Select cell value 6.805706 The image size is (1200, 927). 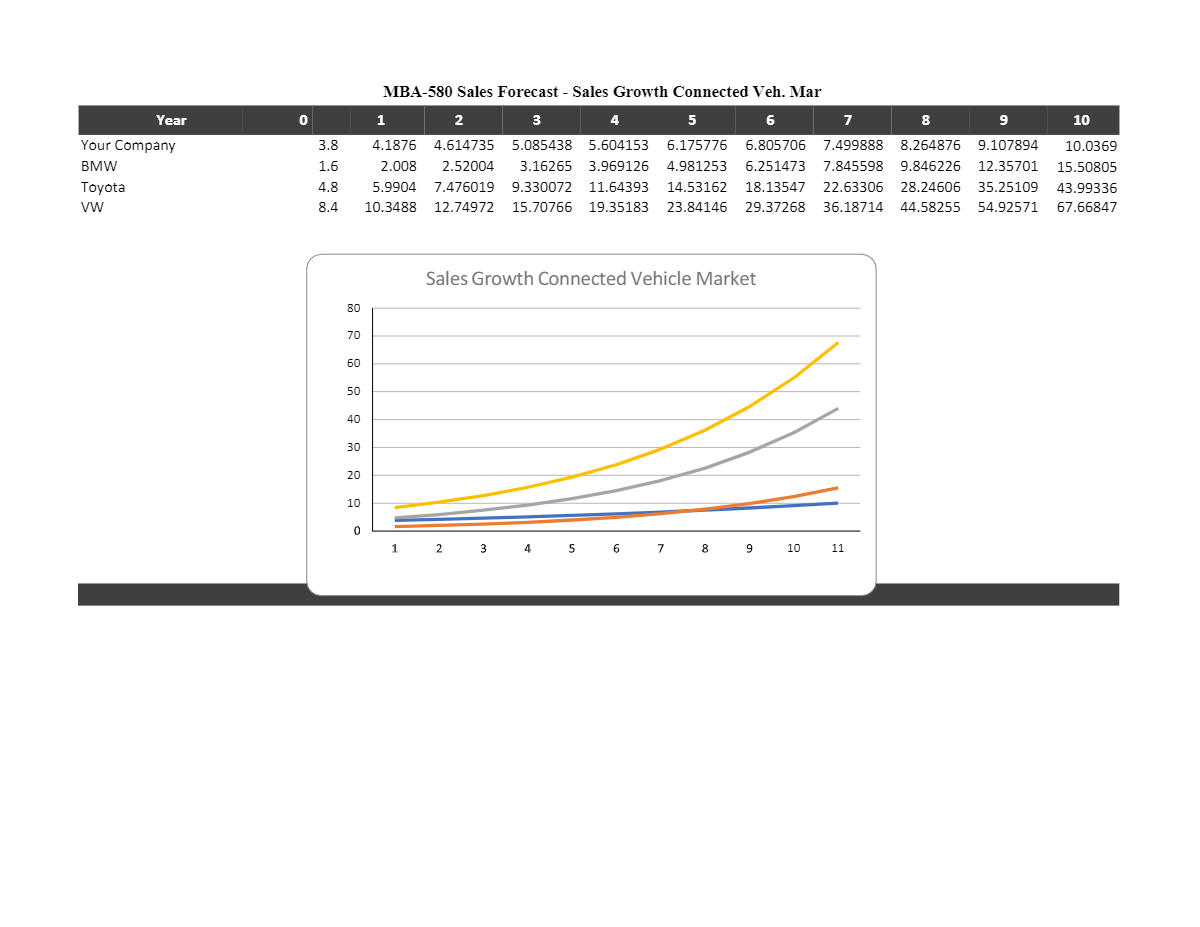[775, 145]
